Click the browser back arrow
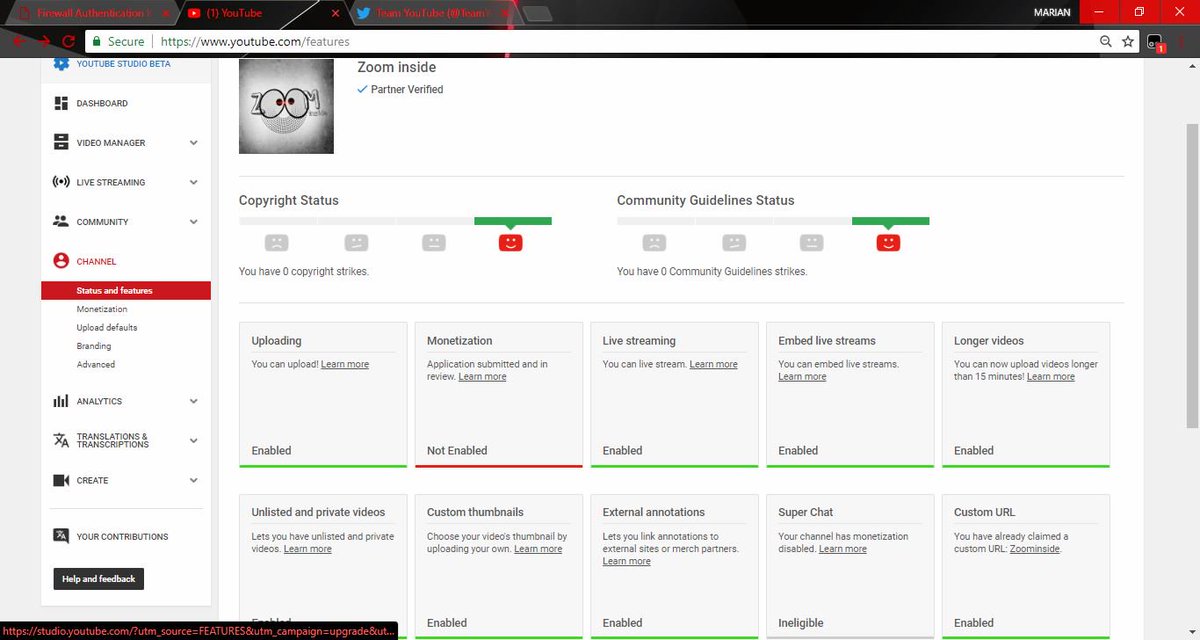The width and height of the screenshot is (1200, 640). click(18, 42)
